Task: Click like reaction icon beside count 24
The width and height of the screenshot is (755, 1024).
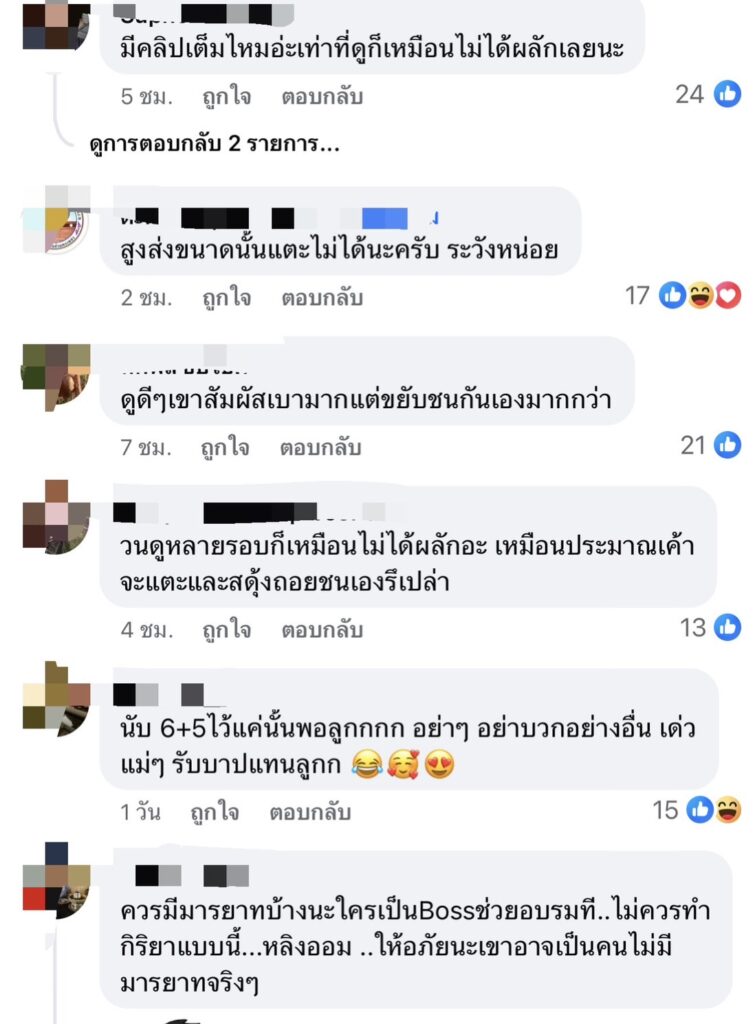Action: 727,94
